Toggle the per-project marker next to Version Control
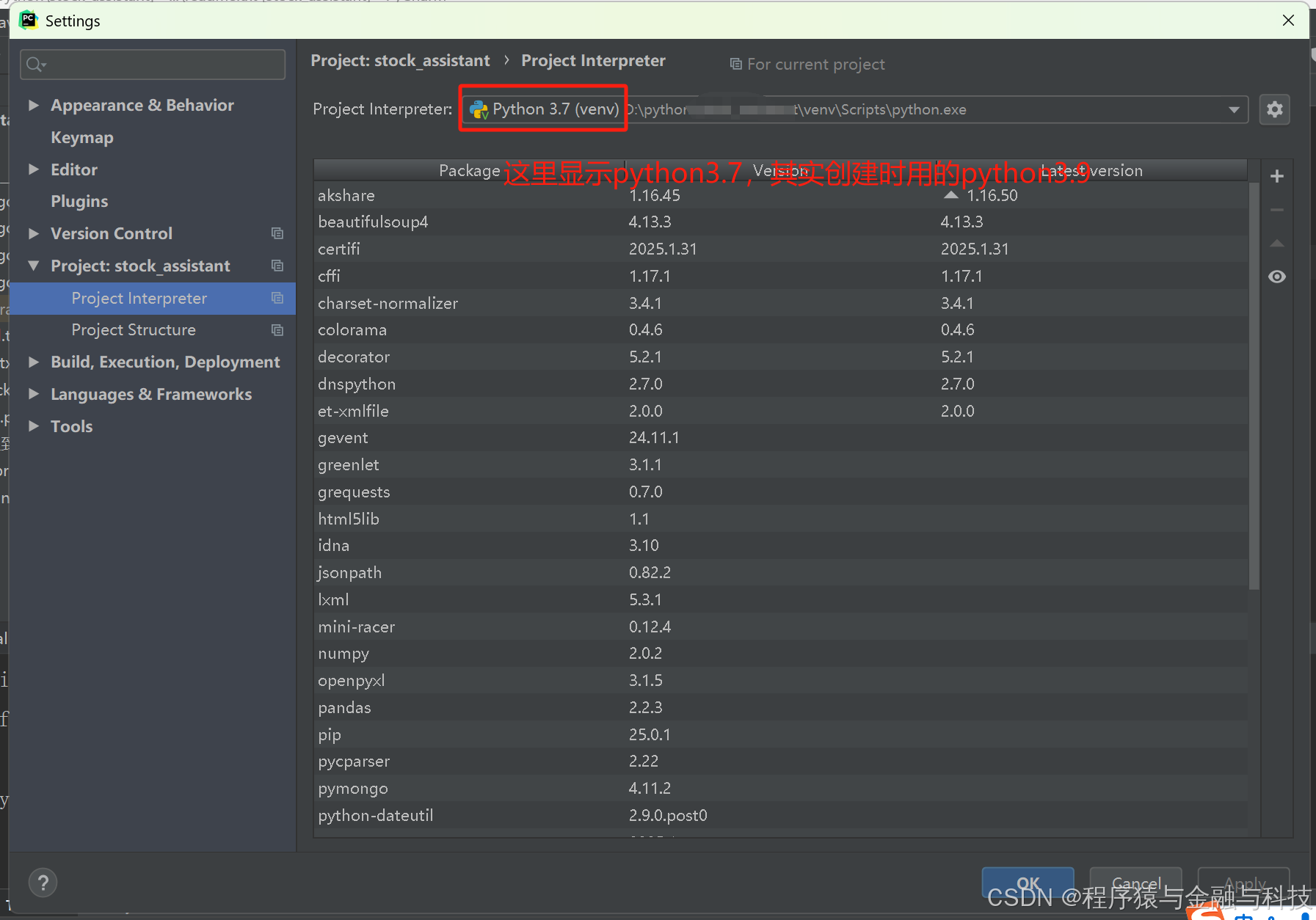Viewport: 1316px width, 920px height. [x=277, y=233]
